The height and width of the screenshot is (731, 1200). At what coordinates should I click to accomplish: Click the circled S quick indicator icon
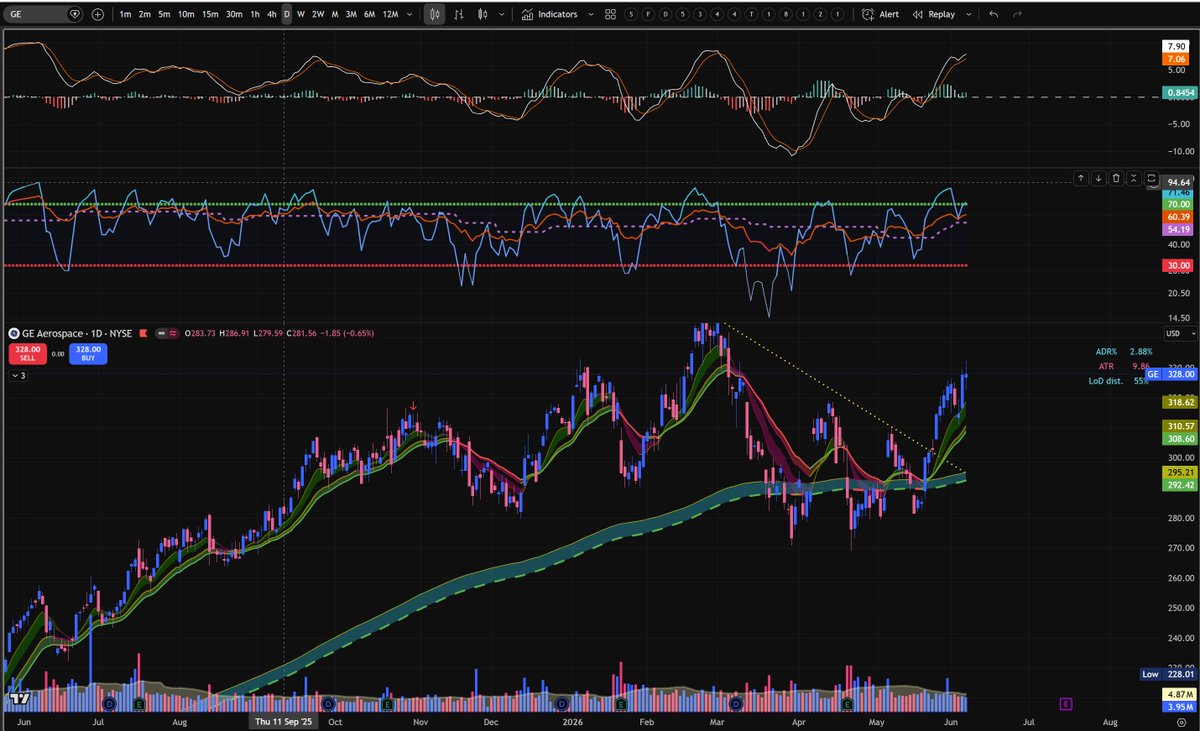[631, 15]
